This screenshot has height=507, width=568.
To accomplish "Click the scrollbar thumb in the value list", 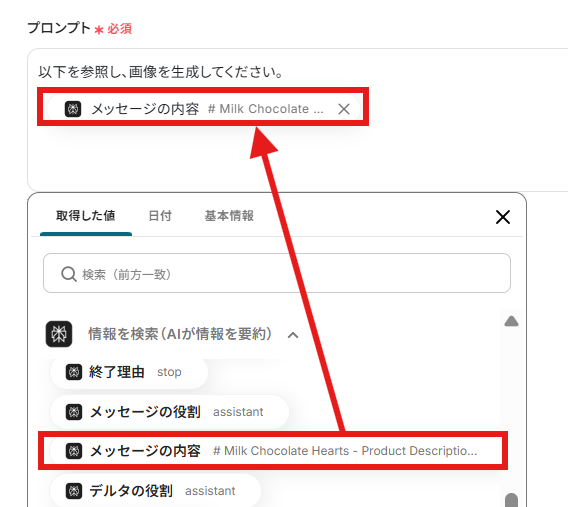I will pos(511,500).
